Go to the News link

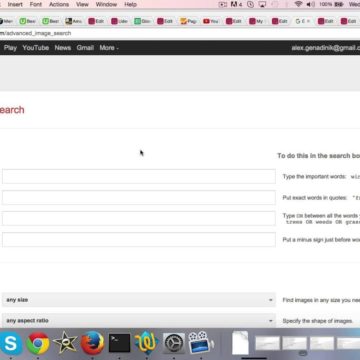coord(63,48)
